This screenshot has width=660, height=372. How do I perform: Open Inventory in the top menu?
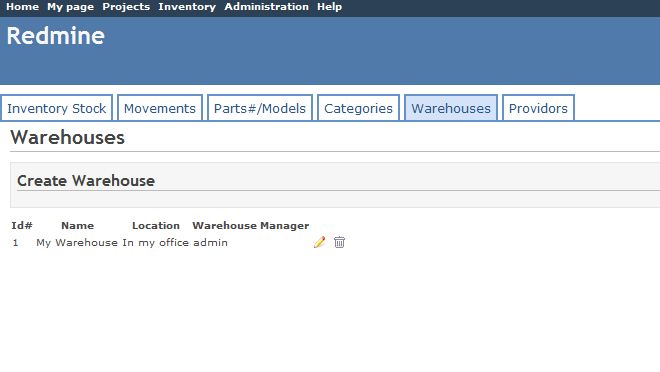tap(187, 7)
